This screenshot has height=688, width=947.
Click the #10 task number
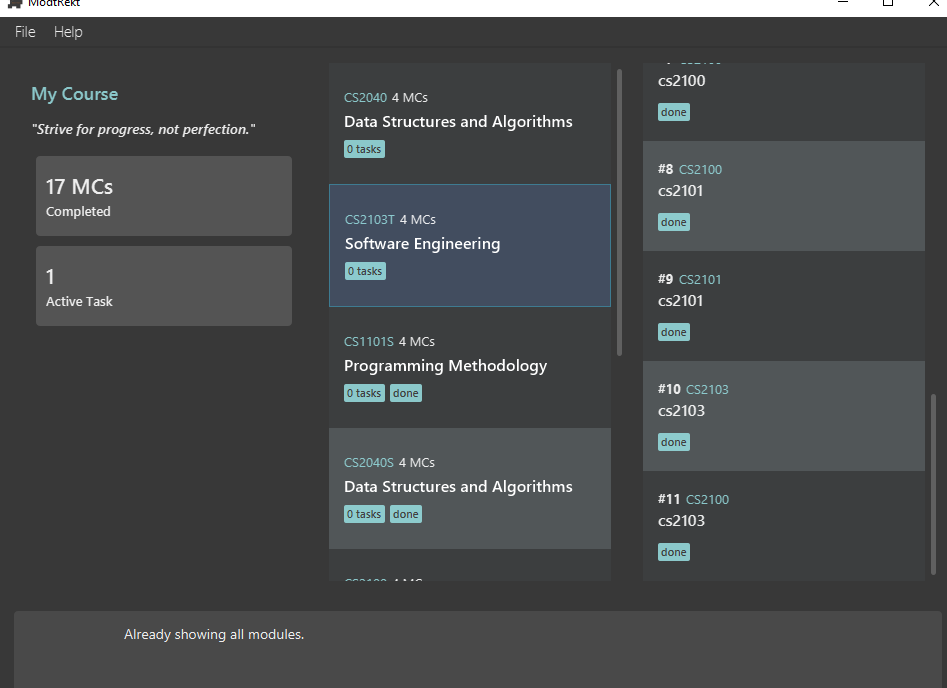669,390
